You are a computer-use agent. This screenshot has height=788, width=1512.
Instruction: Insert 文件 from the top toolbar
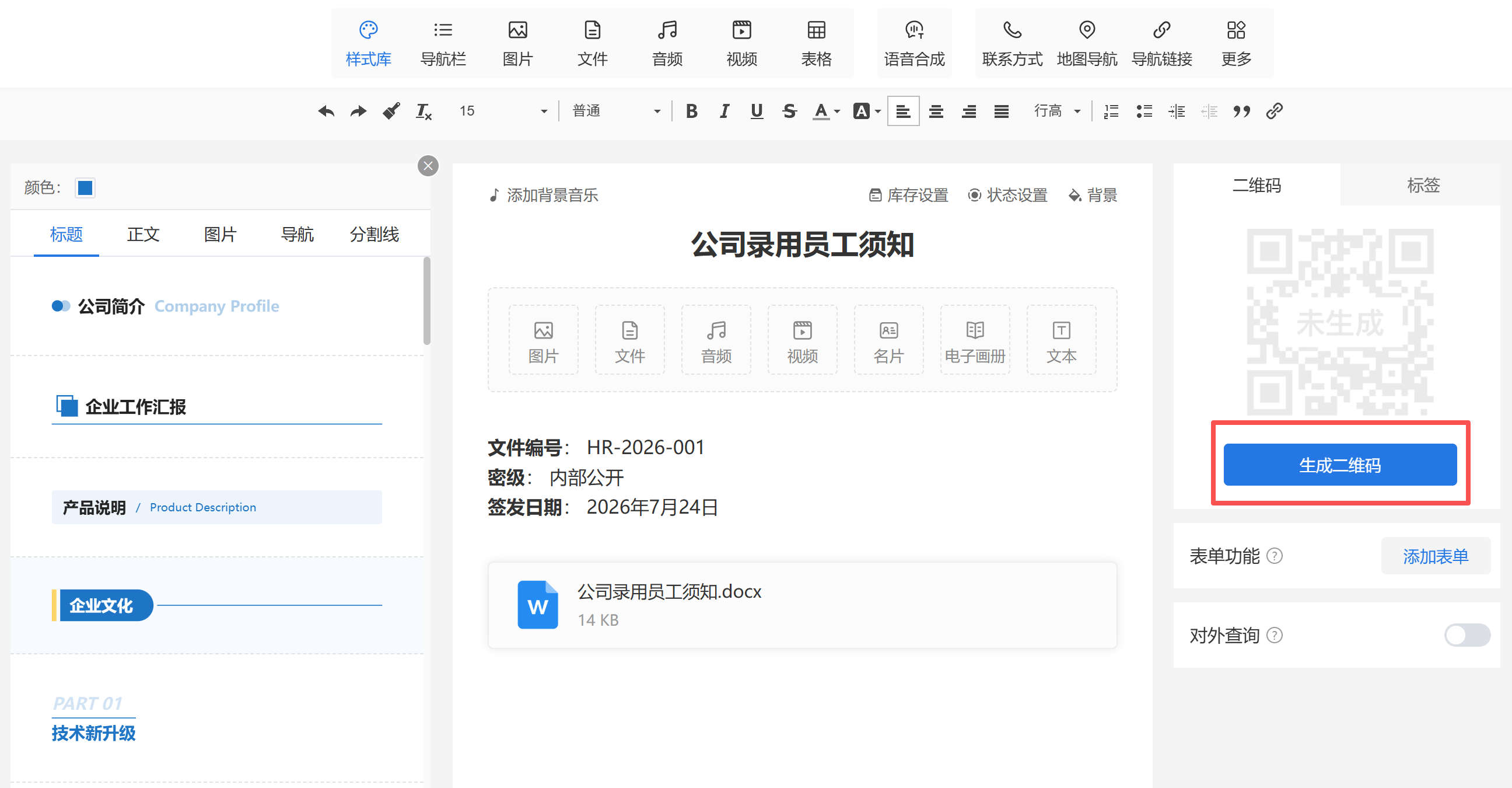592,44
